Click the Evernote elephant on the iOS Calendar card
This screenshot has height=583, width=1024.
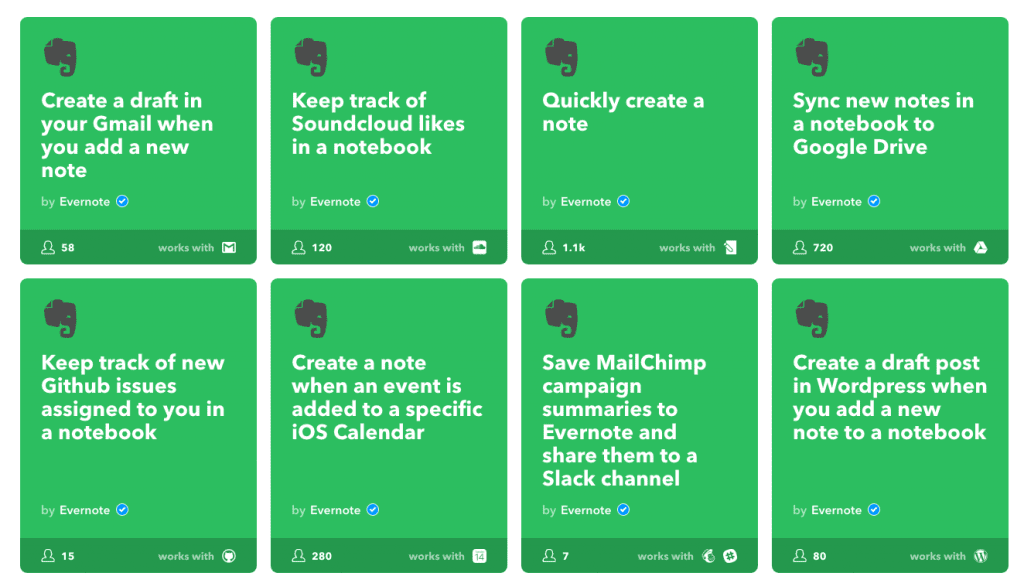pos(311,319)
